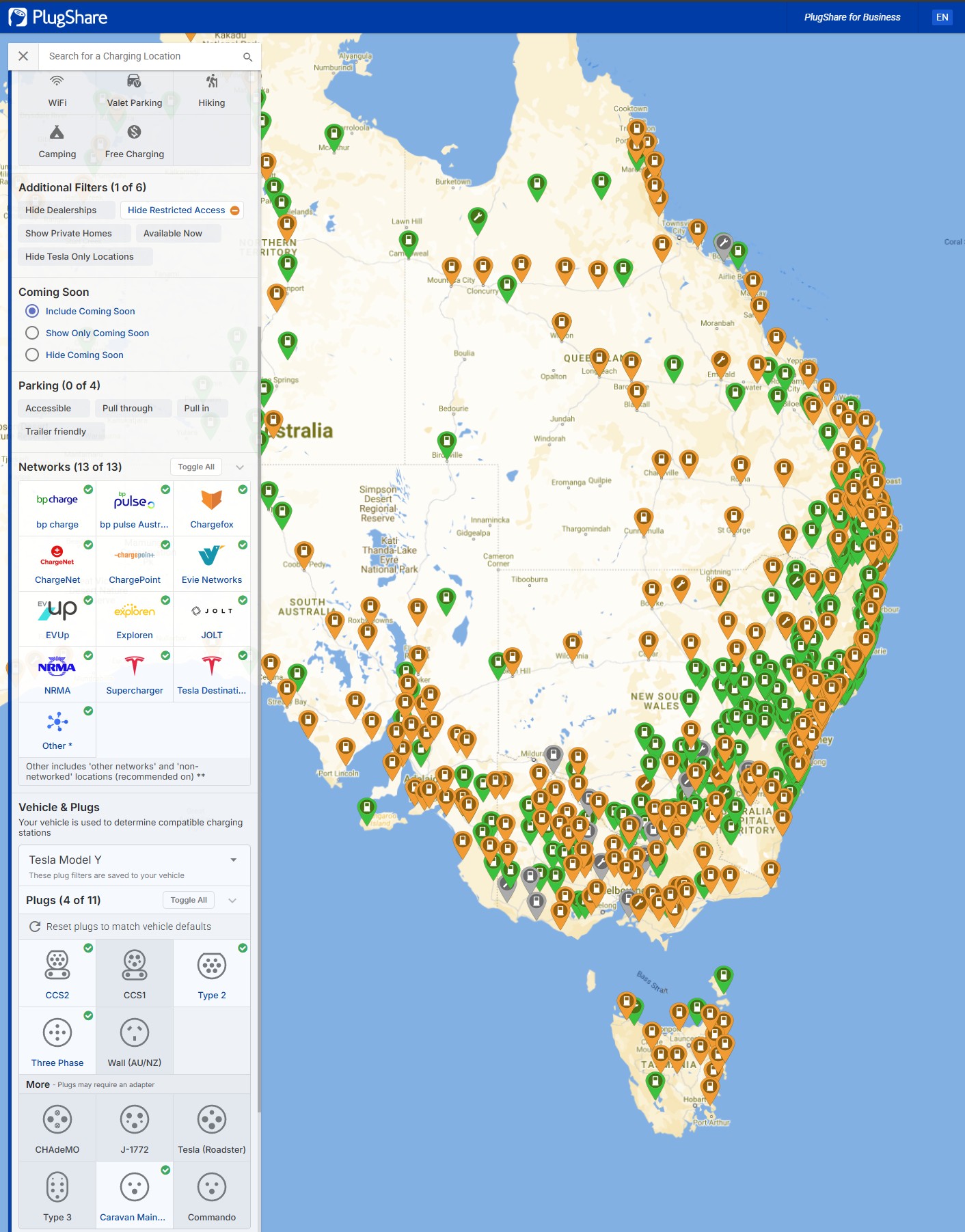The height and width of the screenshot is (1232, 965).
Task: Open the EN language selector
Action: pos(942,17)
